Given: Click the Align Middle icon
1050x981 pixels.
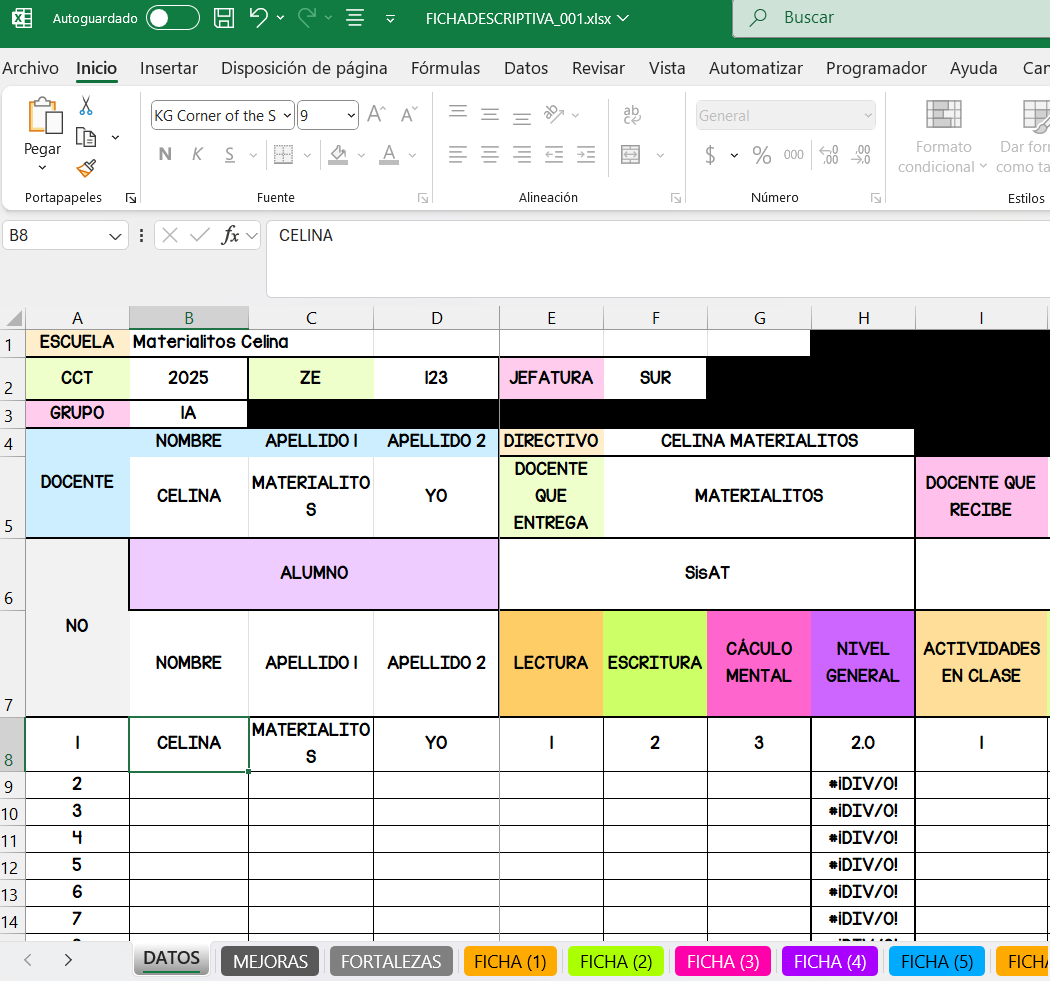Looking at the screenshot, I should click(x=490, y=115).
